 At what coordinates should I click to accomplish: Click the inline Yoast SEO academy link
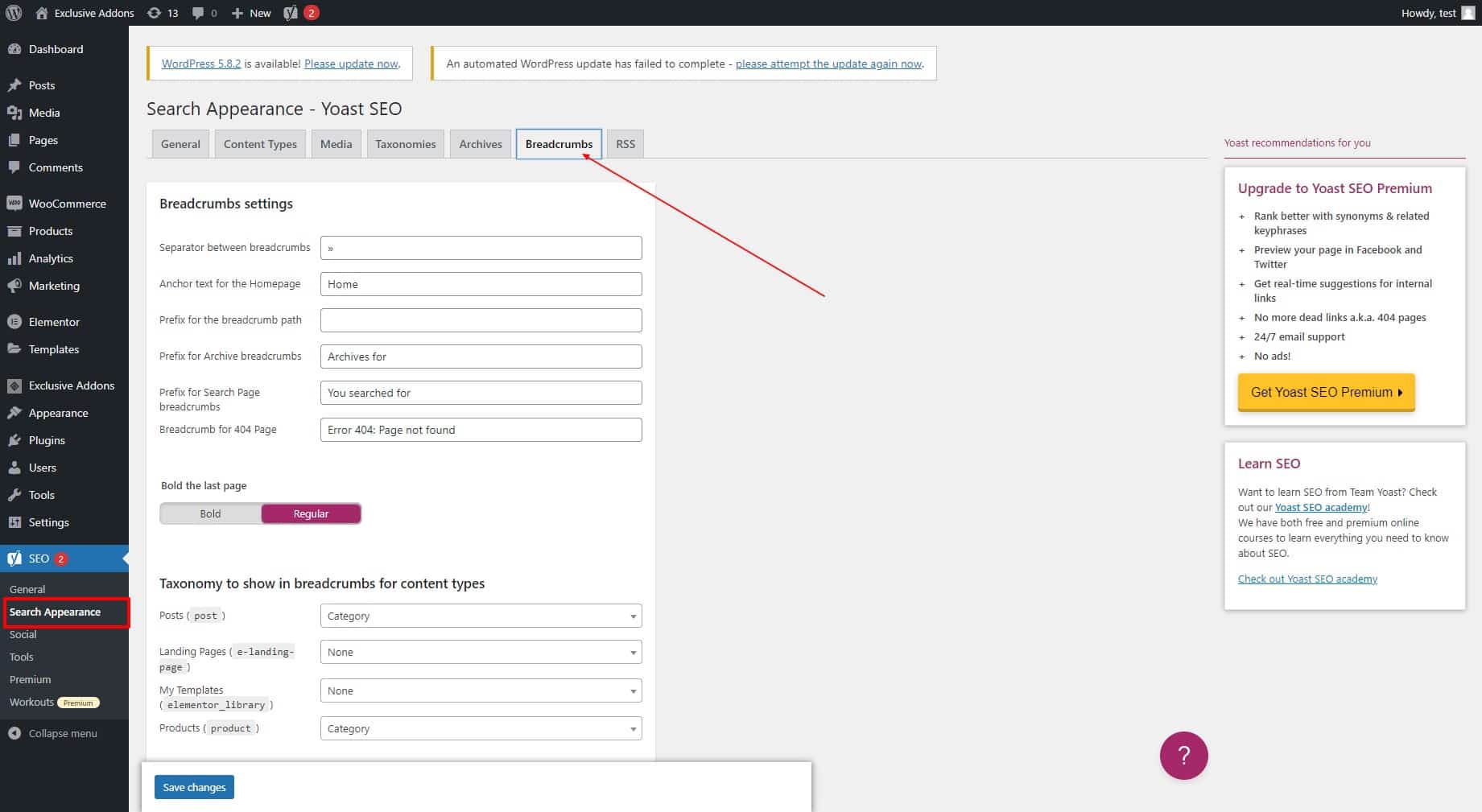click(1321, 507)
